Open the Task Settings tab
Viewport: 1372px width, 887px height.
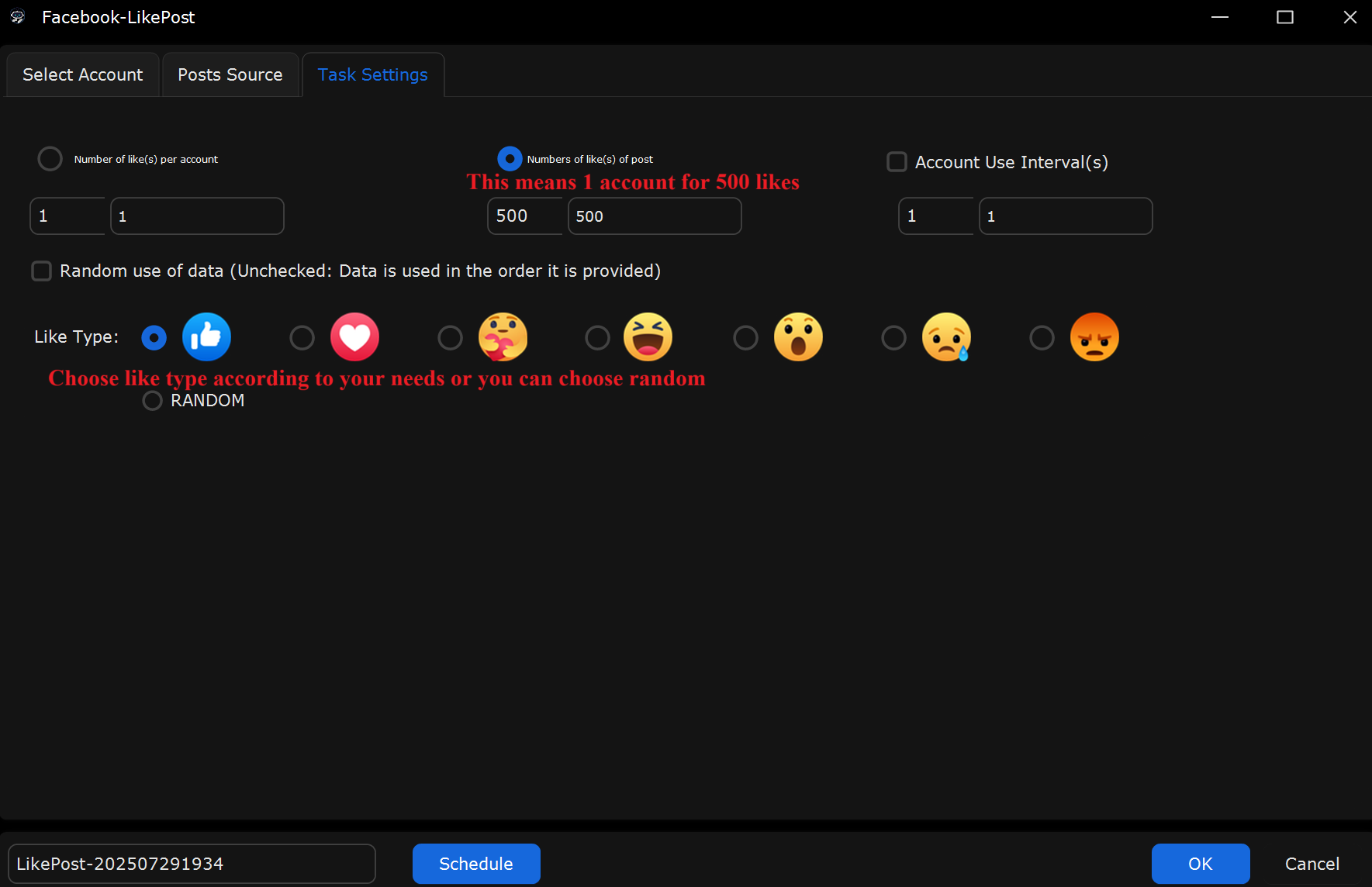[x=373, y=74]
